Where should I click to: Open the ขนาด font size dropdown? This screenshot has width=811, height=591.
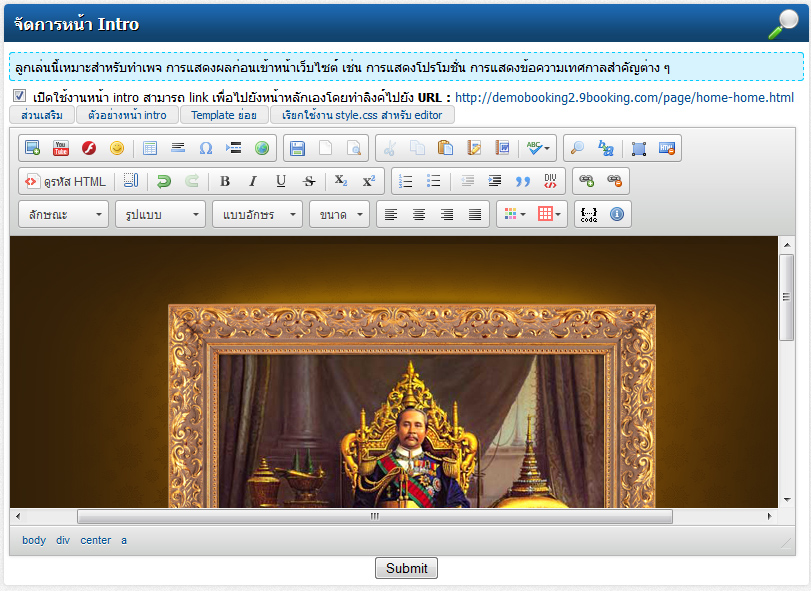339,214
